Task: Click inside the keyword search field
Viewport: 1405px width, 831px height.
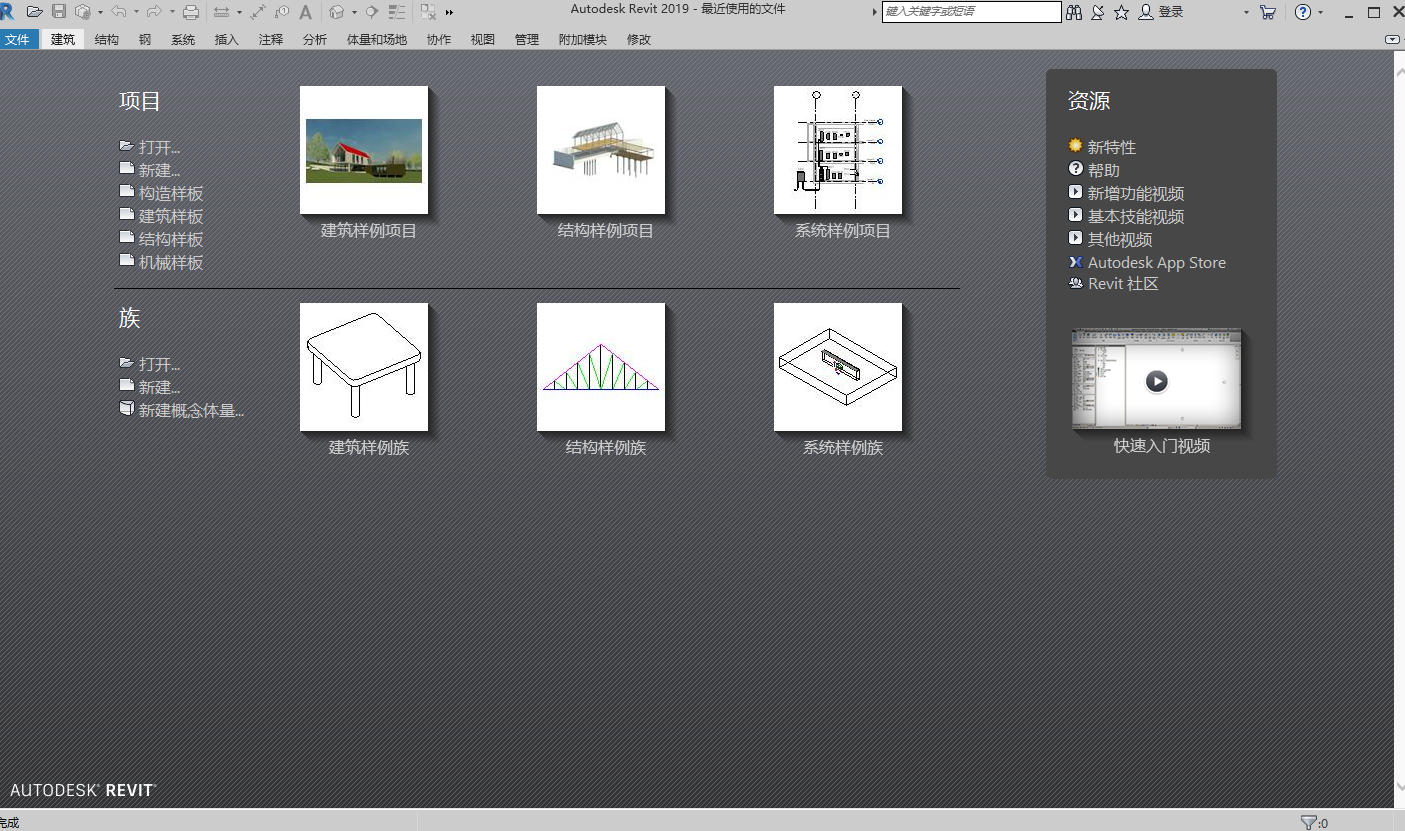Action: click(x=968, y=12)
